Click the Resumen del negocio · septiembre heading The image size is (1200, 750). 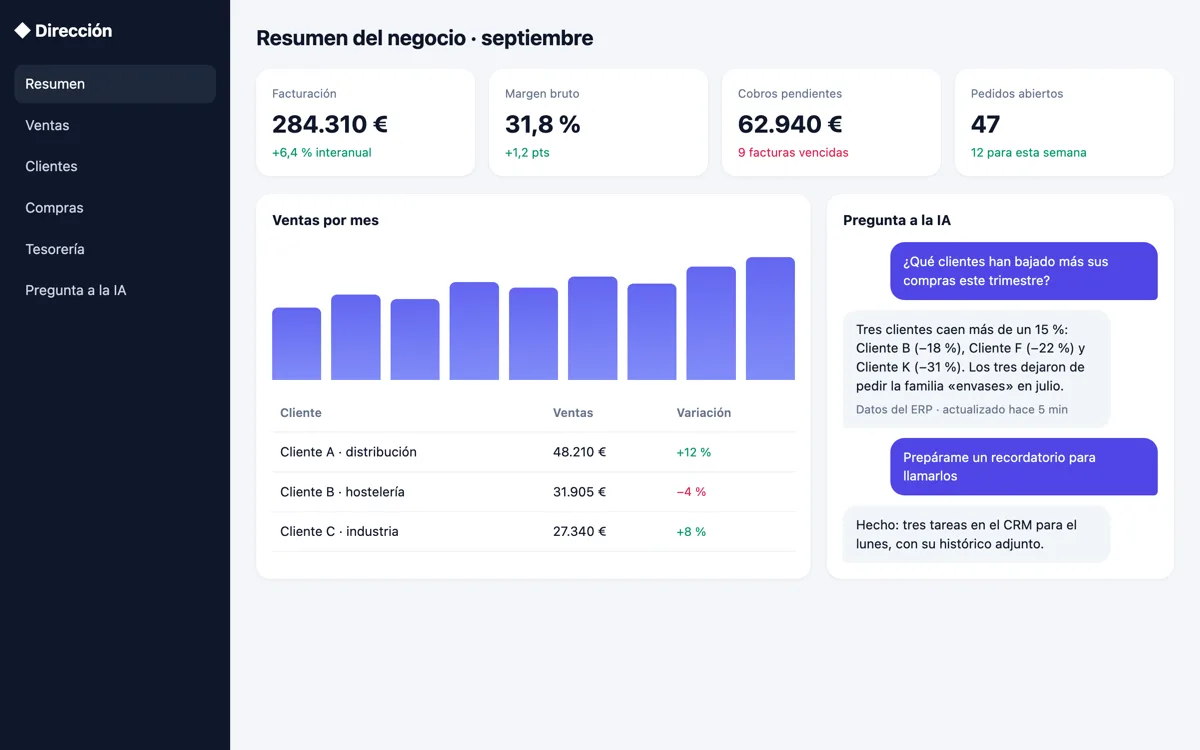click(425, 38)
